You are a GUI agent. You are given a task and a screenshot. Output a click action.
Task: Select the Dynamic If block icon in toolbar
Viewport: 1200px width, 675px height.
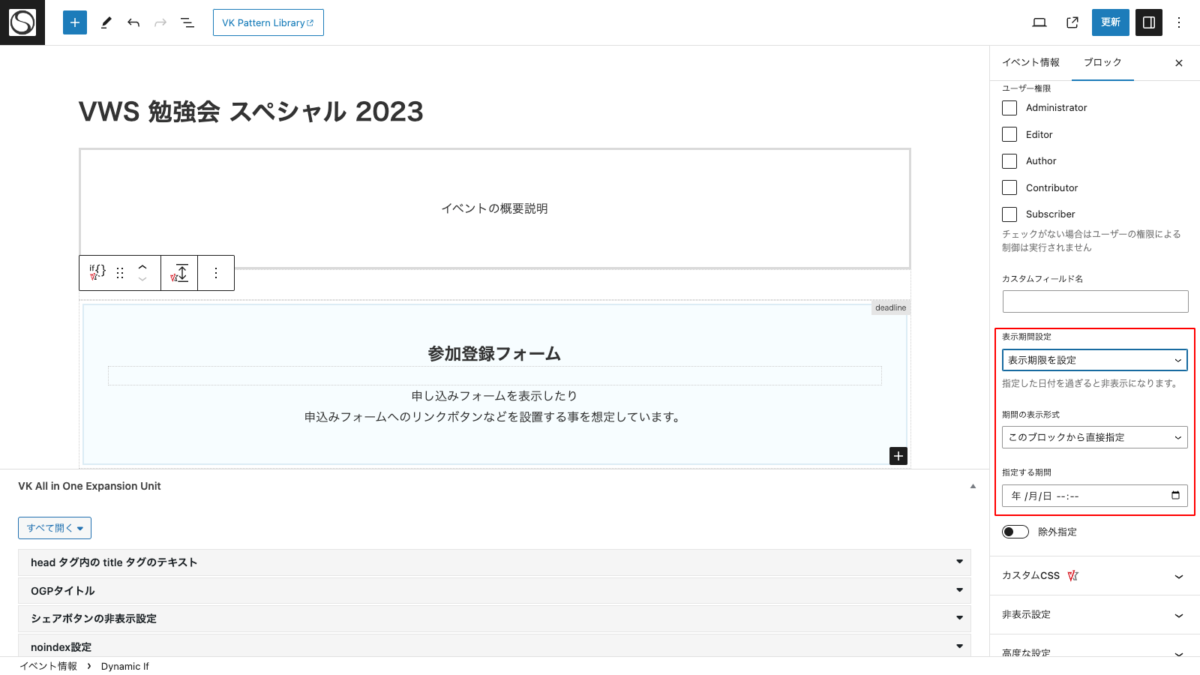point(95,272)
